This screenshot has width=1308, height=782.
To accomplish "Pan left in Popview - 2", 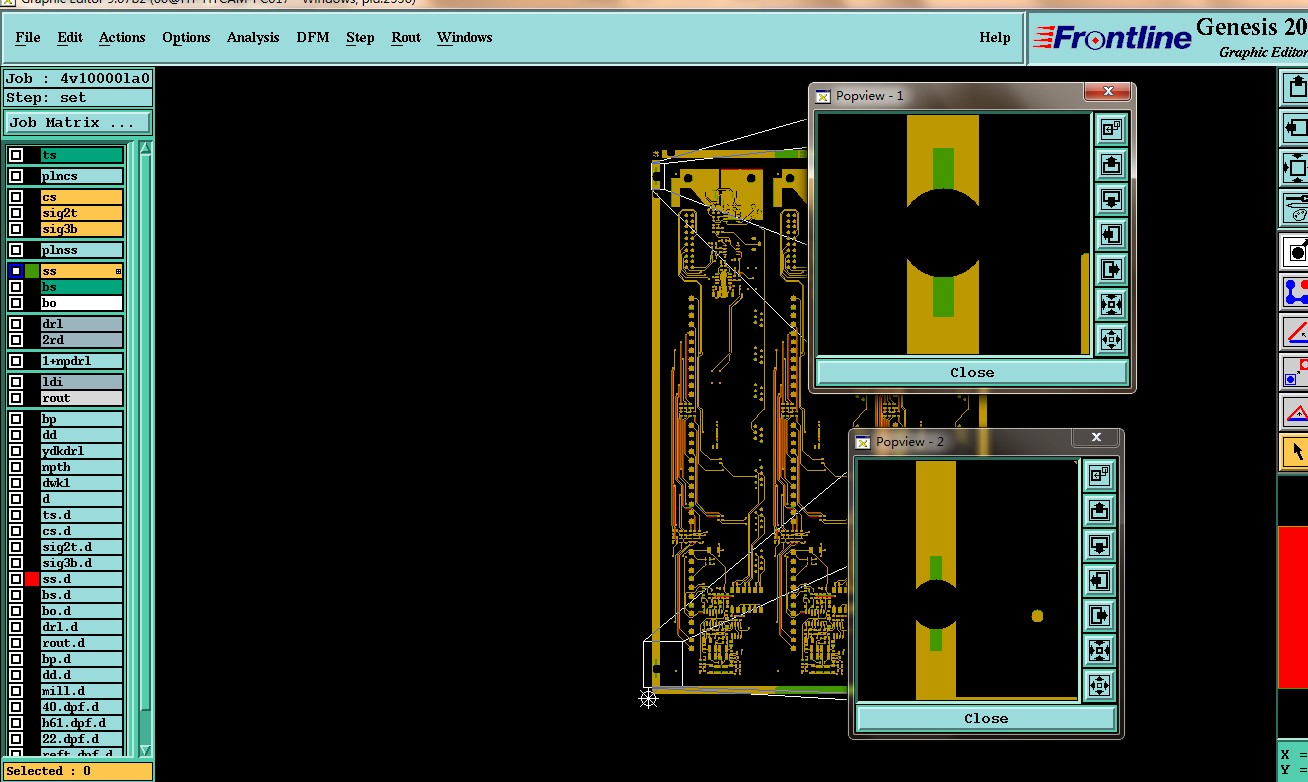I will [x=1099, y=580].
